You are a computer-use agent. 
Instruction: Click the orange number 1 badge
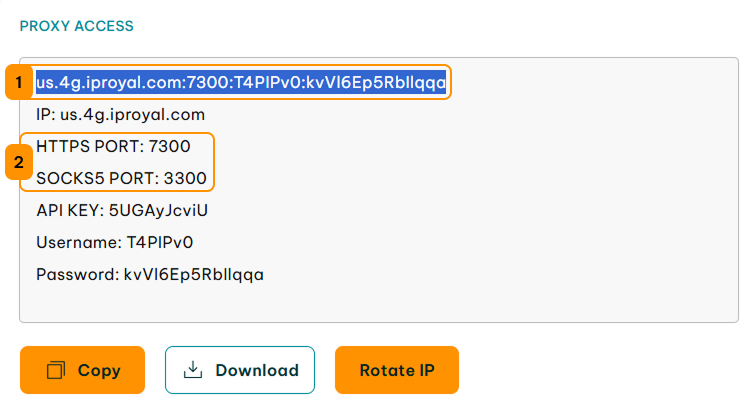pyautogui.click(x=19, y=82)
